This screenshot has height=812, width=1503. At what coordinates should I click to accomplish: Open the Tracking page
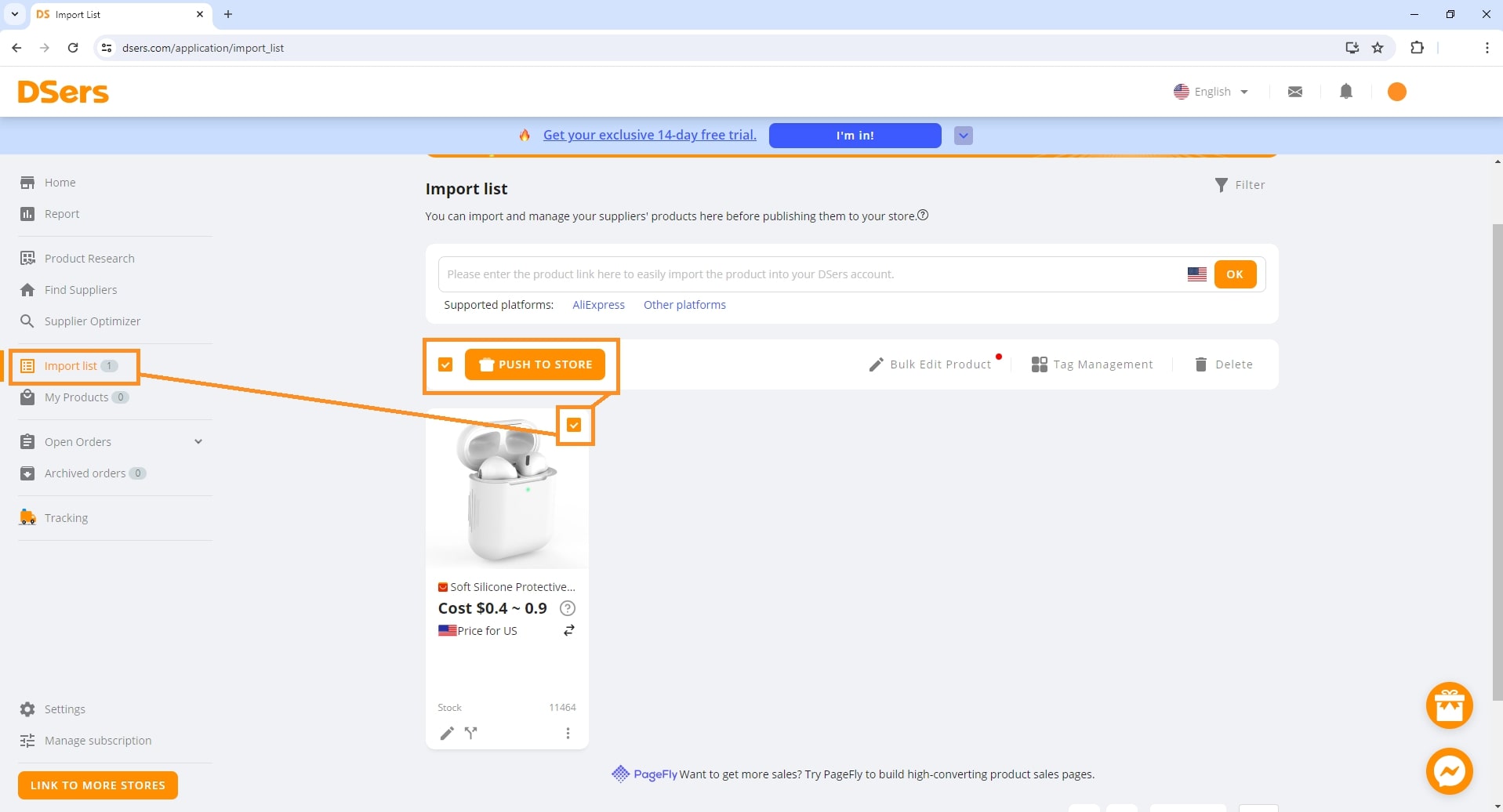pos(67,517)
